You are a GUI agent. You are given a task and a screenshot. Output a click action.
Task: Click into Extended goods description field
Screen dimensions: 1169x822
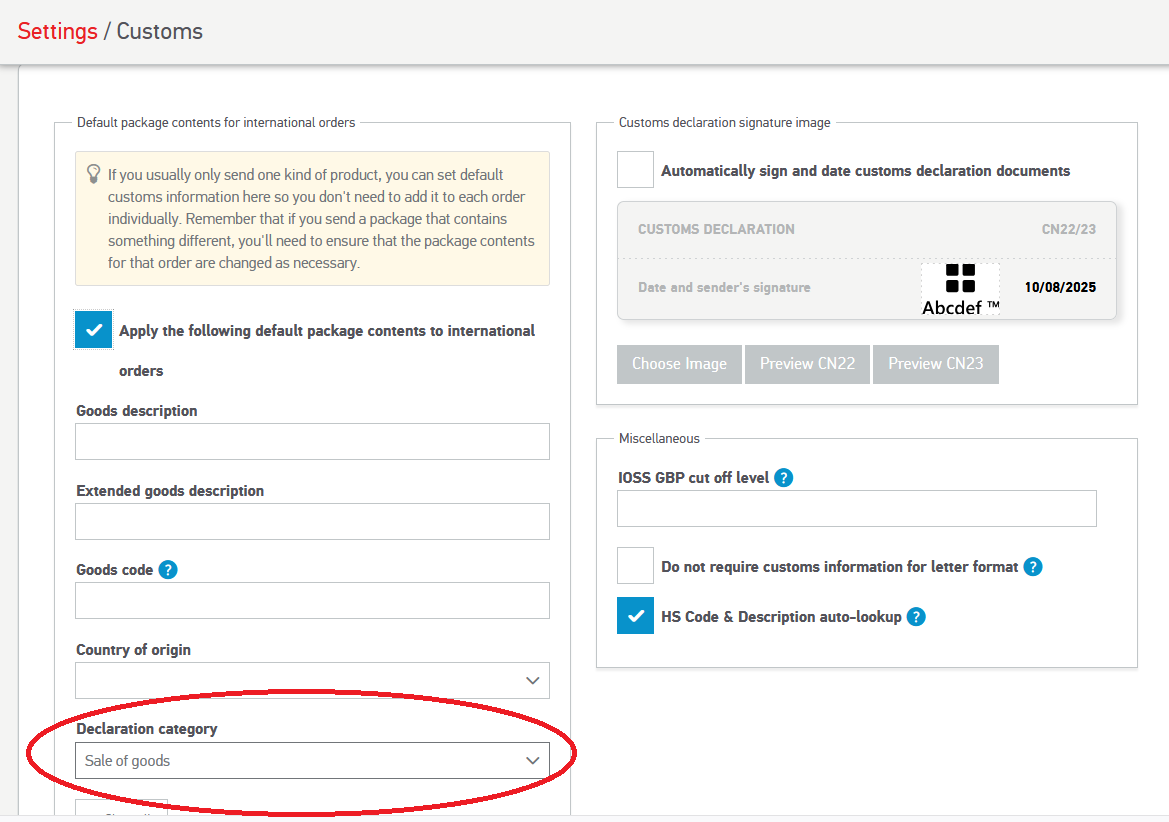coord(312,522)
